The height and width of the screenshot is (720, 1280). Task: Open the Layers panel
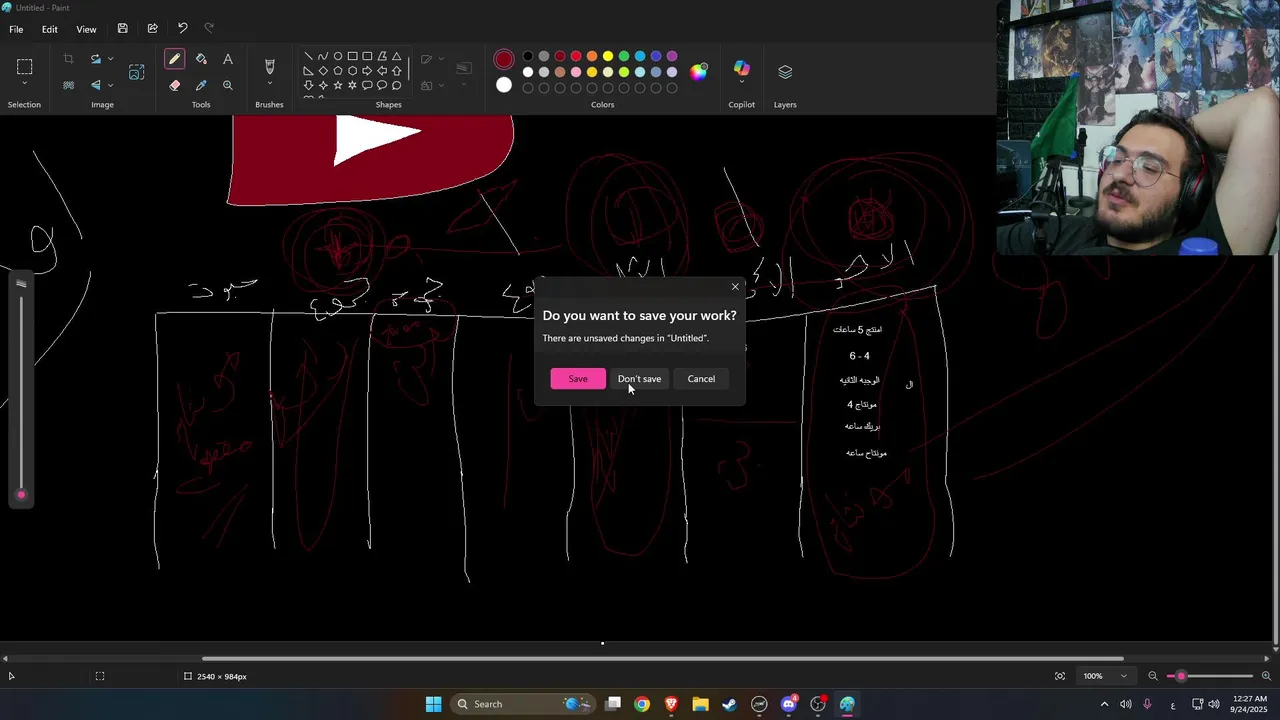(785, 72)
